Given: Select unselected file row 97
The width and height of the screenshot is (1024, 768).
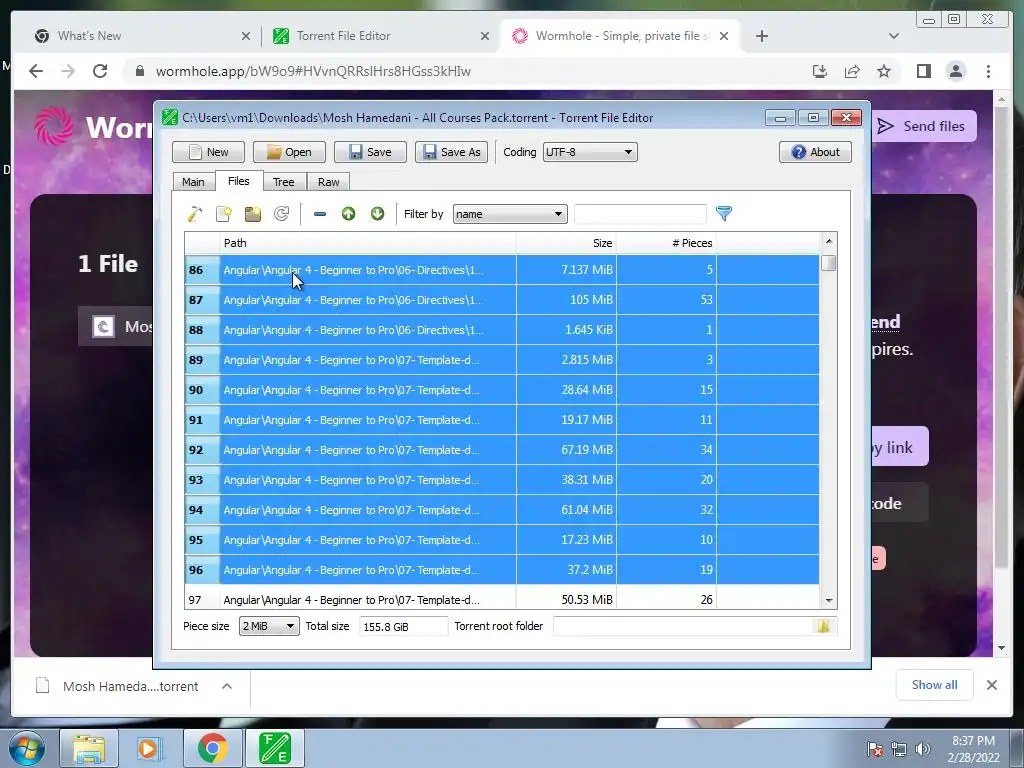Looking at the screenshot, I should point(502,598).
